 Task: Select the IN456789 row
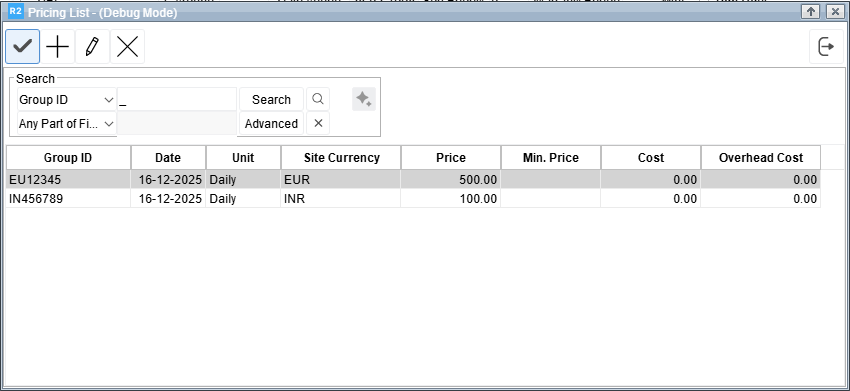point(413,198)
